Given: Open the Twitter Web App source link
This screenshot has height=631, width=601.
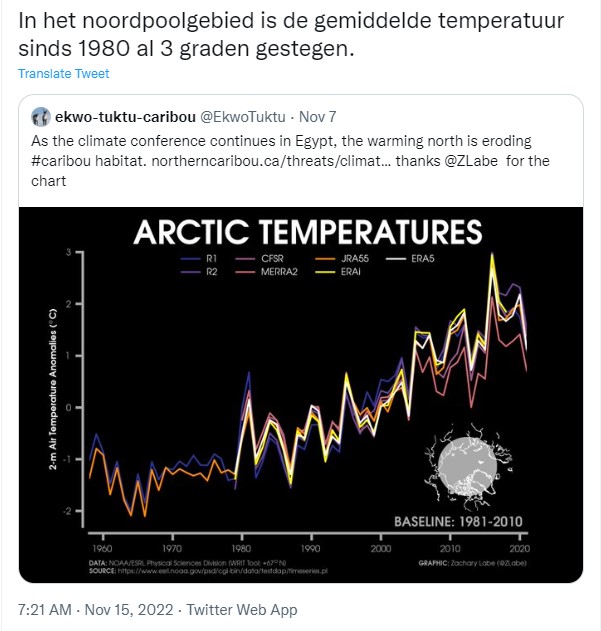Looking at the screenshot, I should click(x=243, y=609).
